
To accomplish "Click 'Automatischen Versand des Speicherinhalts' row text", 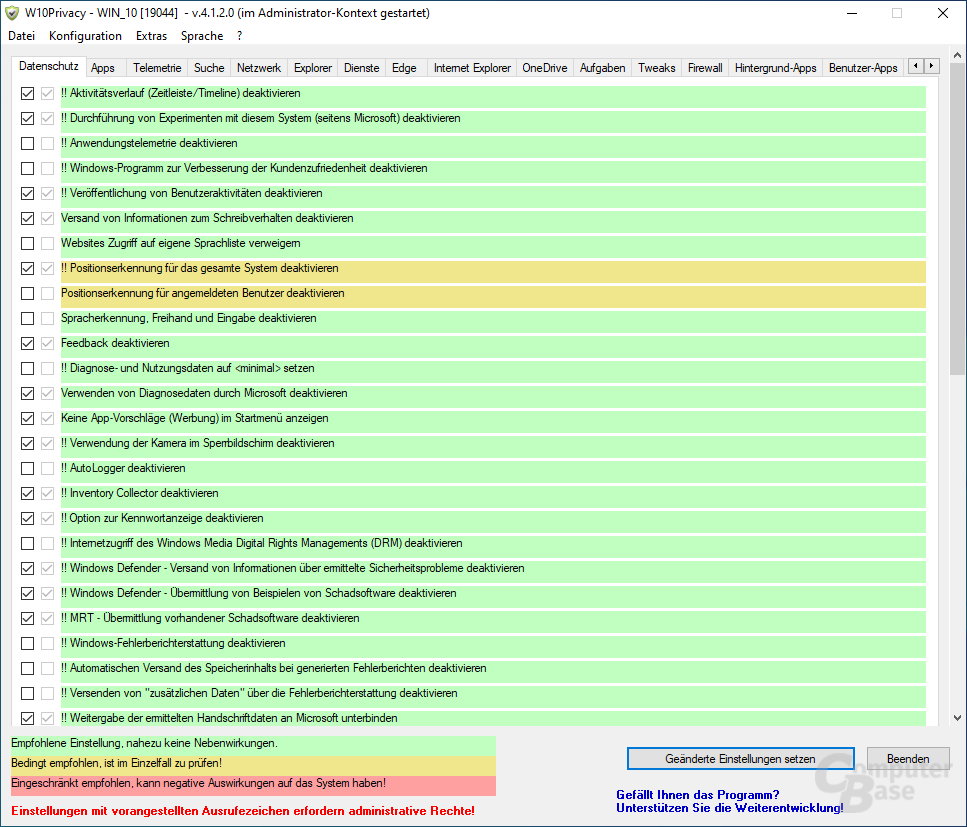I will tap(274, 668).
